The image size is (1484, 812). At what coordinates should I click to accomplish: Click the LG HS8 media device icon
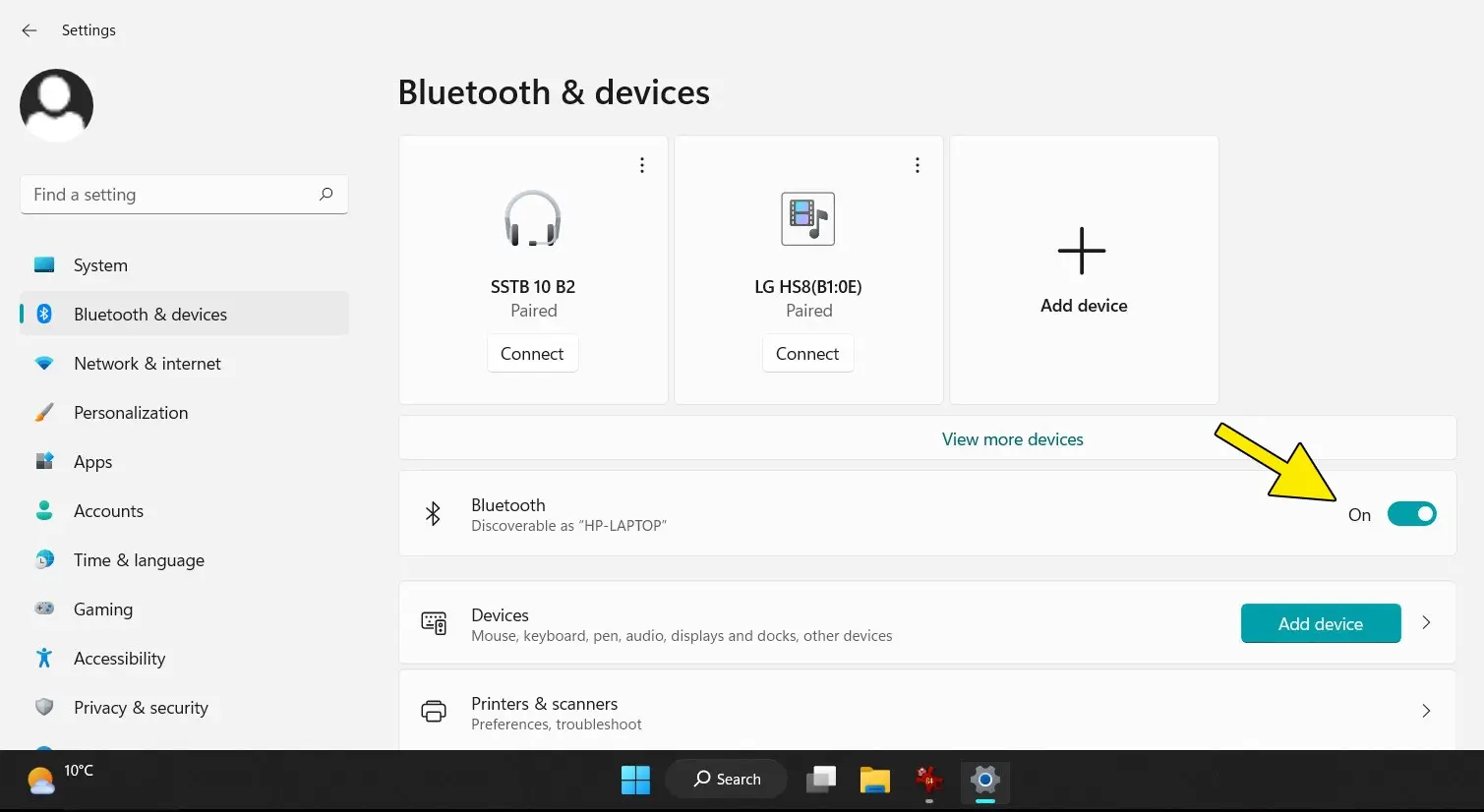[807, 218]
